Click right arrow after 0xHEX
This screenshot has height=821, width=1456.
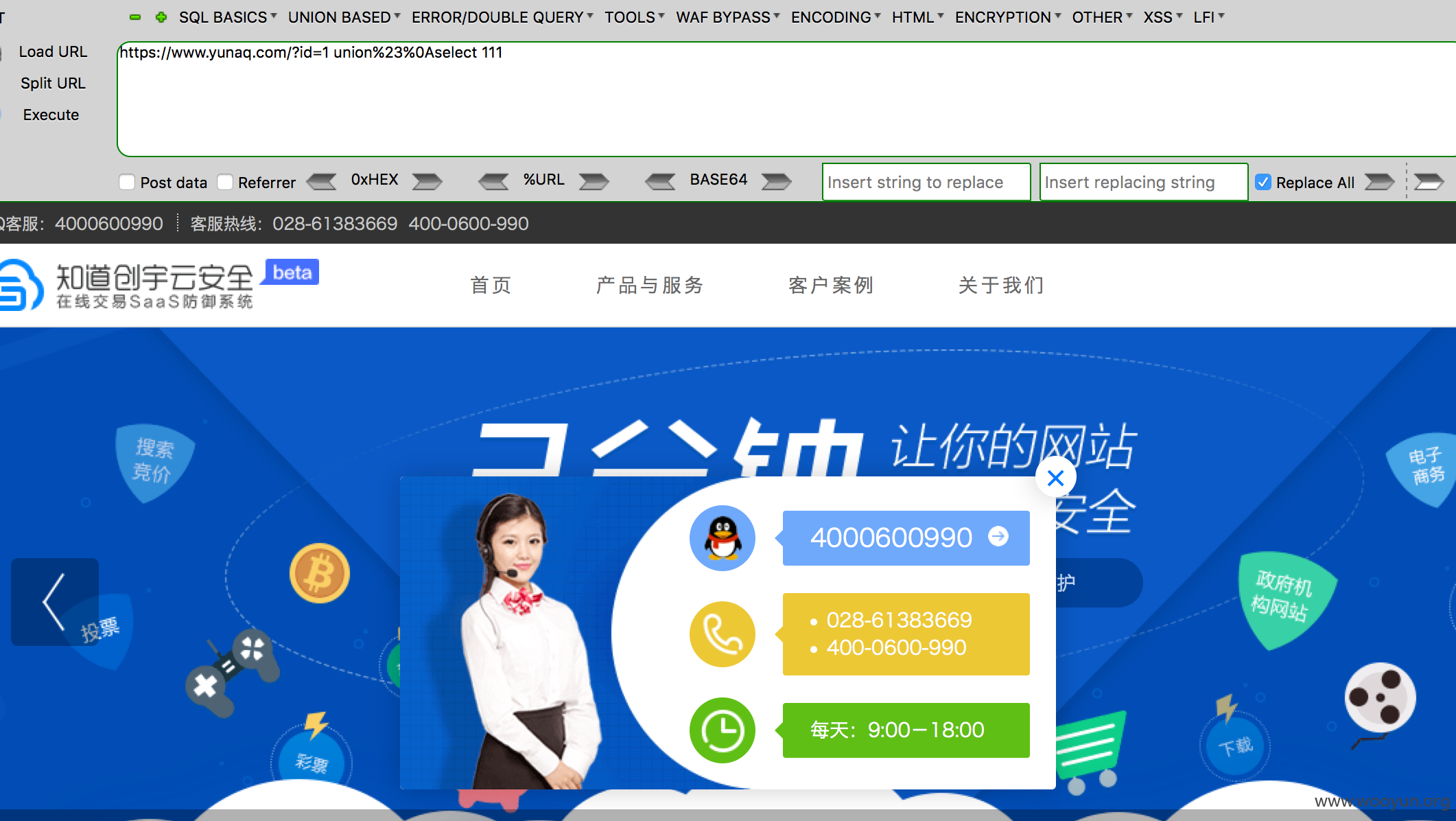(x=427, y=181)
